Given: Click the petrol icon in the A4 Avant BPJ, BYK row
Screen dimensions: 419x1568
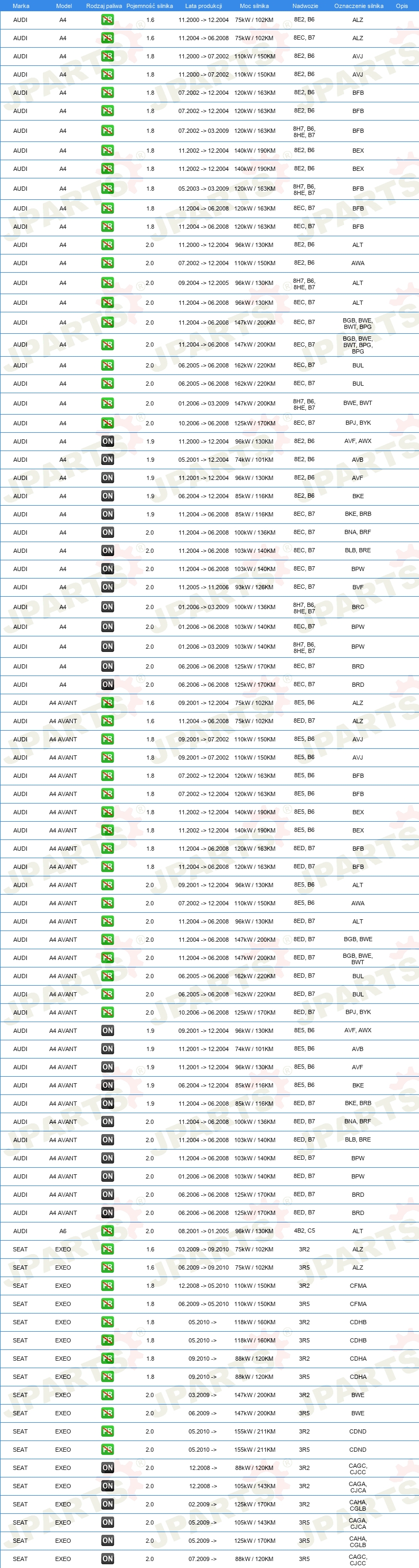Looking at the screenshot, I should pyautogui.click(x=107, y=1013).
